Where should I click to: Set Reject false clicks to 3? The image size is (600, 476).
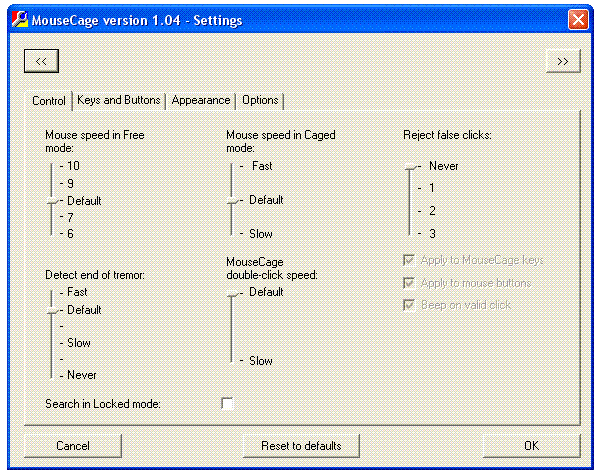coord(432,233)
